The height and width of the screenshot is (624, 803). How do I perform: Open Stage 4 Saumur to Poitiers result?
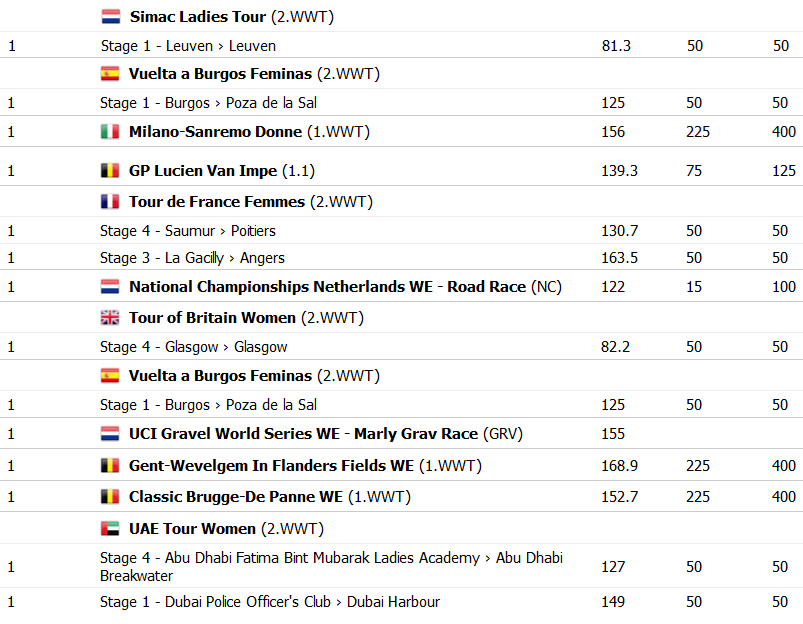click(x=187, y=231)
